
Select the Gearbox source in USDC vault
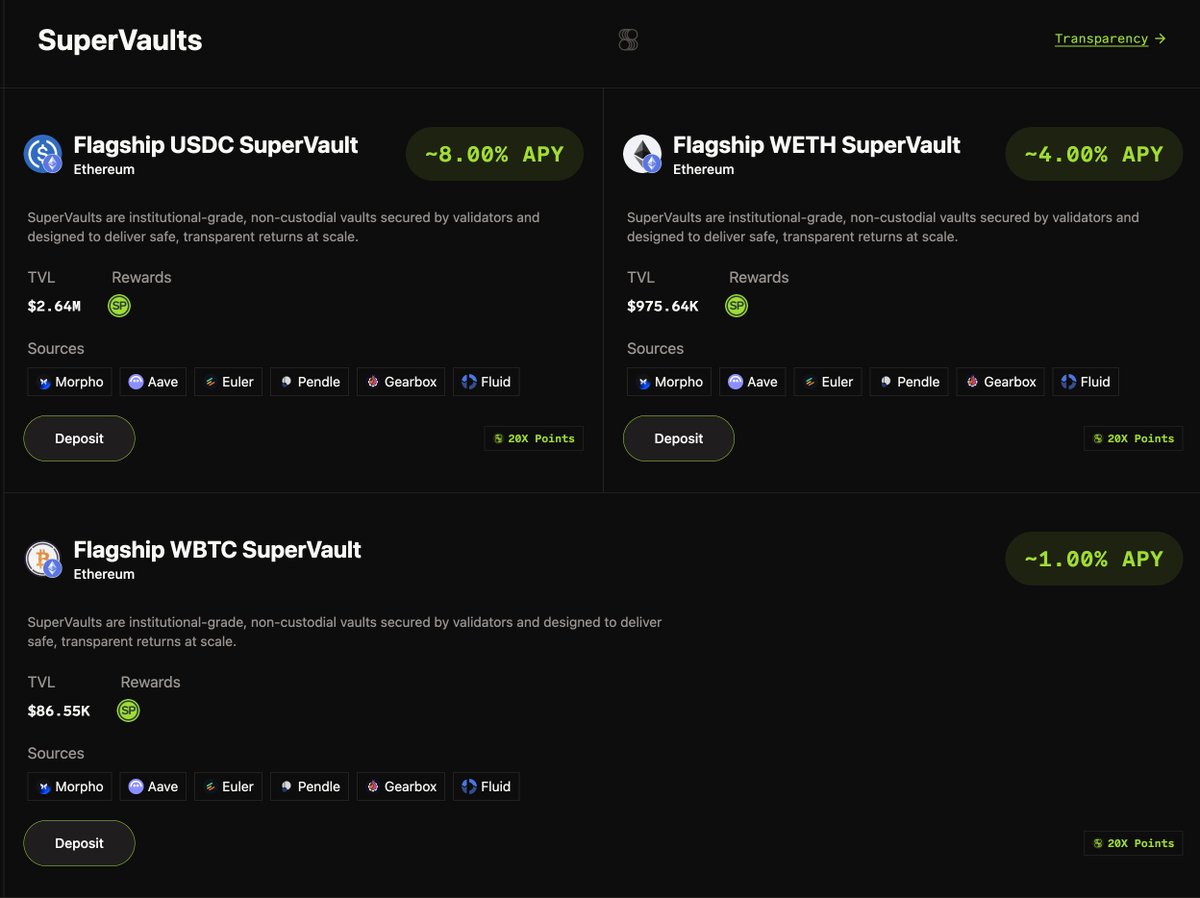click(x=401, y=382)
